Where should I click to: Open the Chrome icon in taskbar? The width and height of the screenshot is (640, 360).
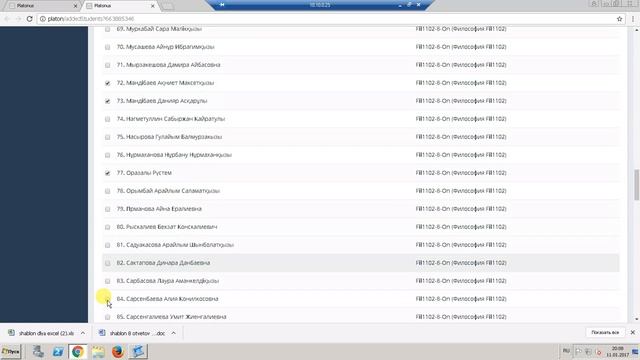tap(78, 351)
